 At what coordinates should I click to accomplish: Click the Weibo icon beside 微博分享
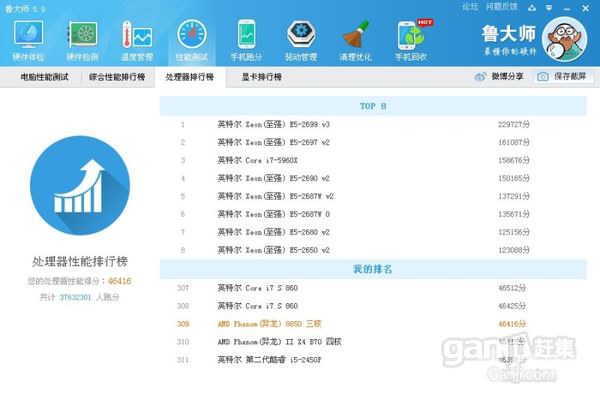481,77
